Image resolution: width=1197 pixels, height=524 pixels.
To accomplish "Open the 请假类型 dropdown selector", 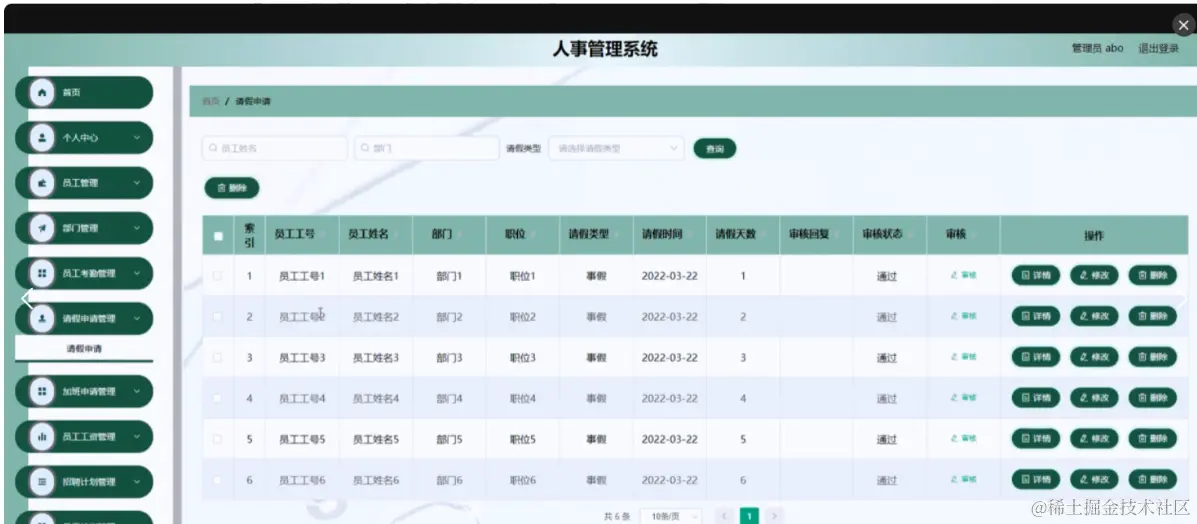I will [617, 148].
